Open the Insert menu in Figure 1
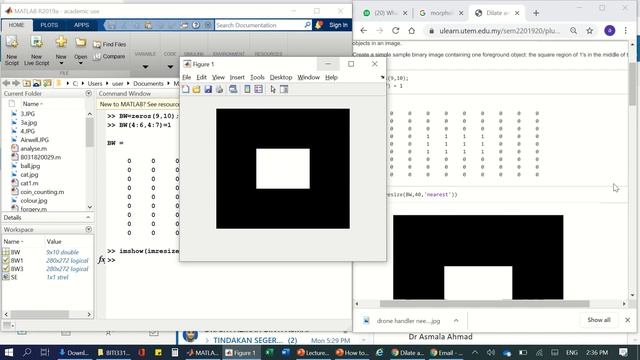Screen dimensions: 640x360 coord(237,77)
